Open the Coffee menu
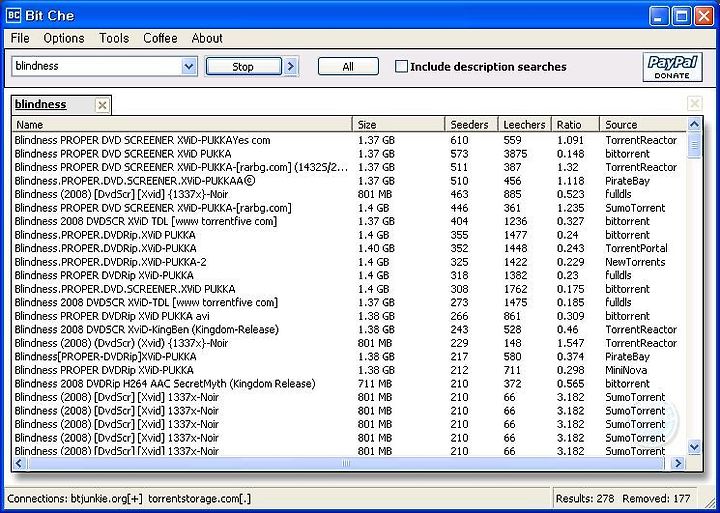720x513 pixels. coord(160,38)
